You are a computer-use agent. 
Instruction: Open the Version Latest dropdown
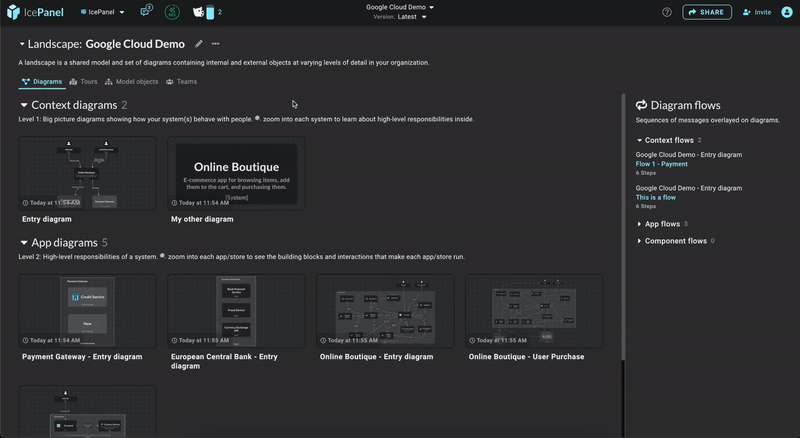pos(399,17)
